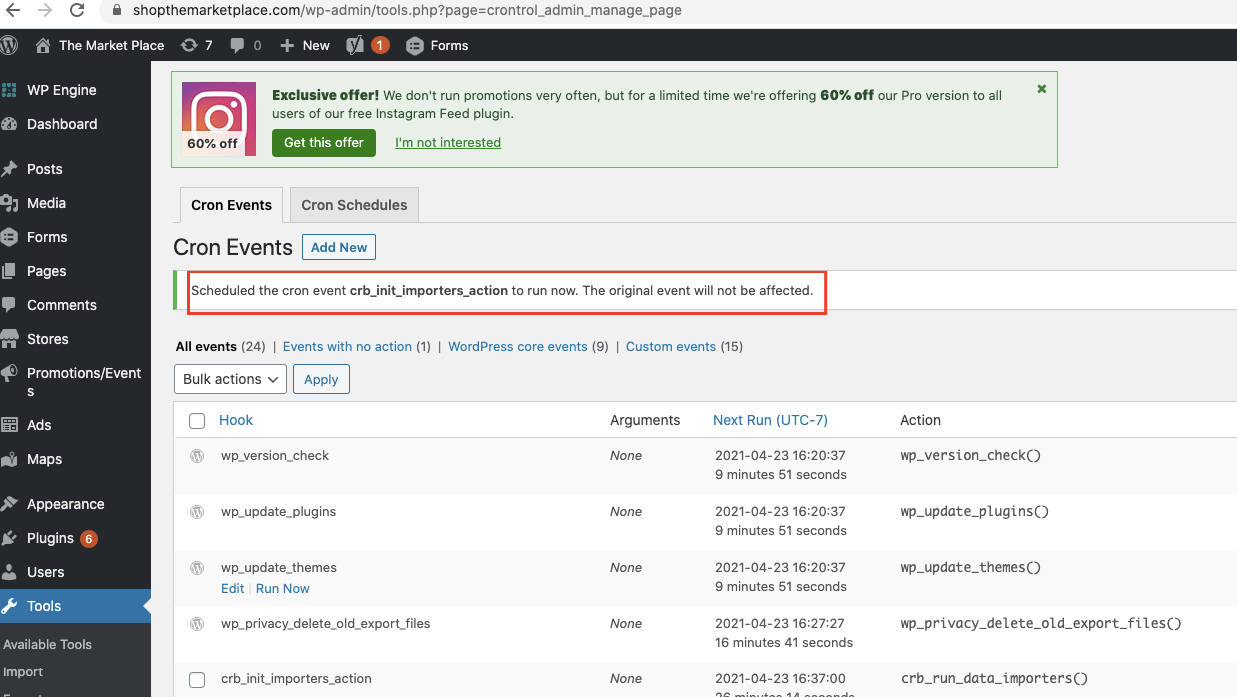Click Run Now under wp_update_themes
This screenshot has width=1237, height=697.
pos(282,588)
